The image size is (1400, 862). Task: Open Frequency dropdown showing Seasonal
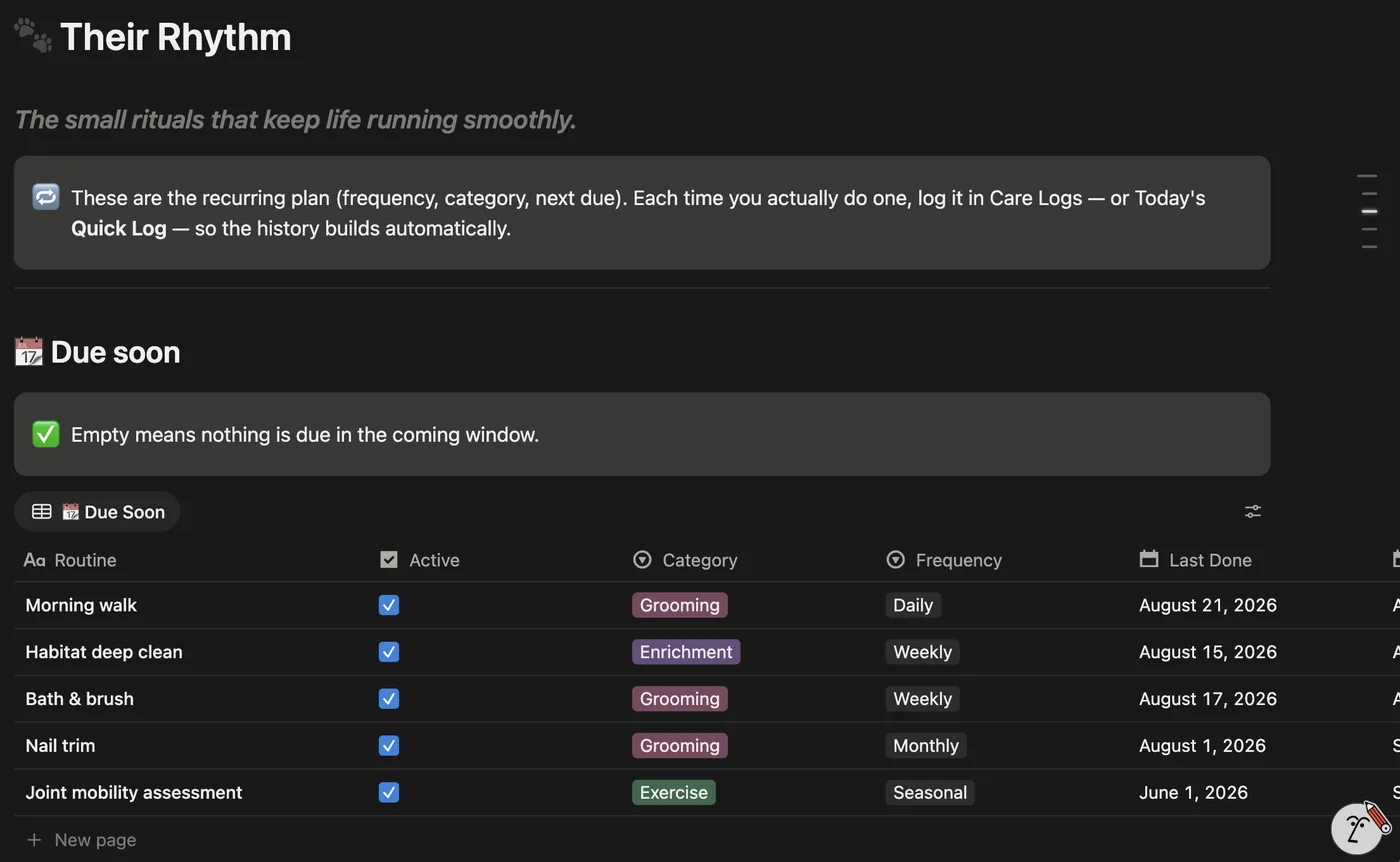tap(930, 793)
